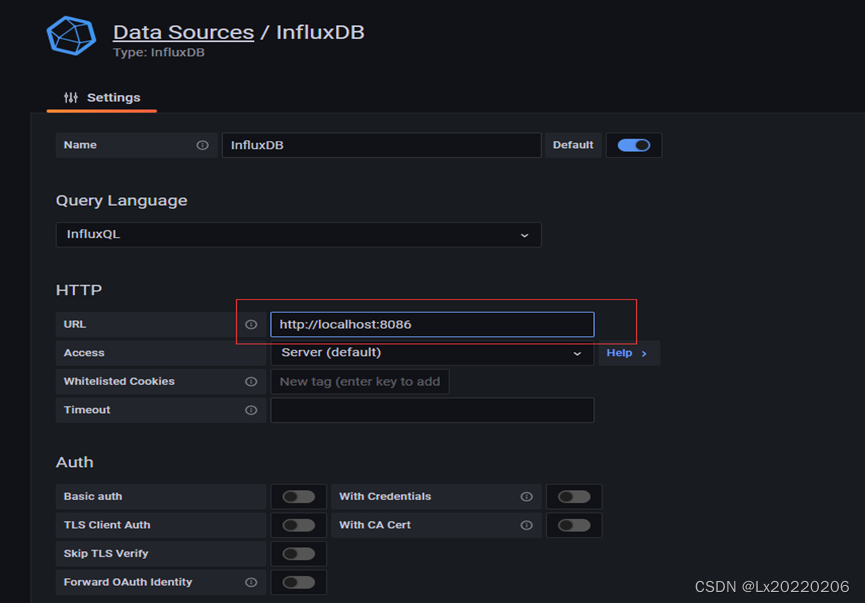Screen dimensions: 865x603
Task: Click the Whitelisted Cookies label
Action: (x=119, y=382)
